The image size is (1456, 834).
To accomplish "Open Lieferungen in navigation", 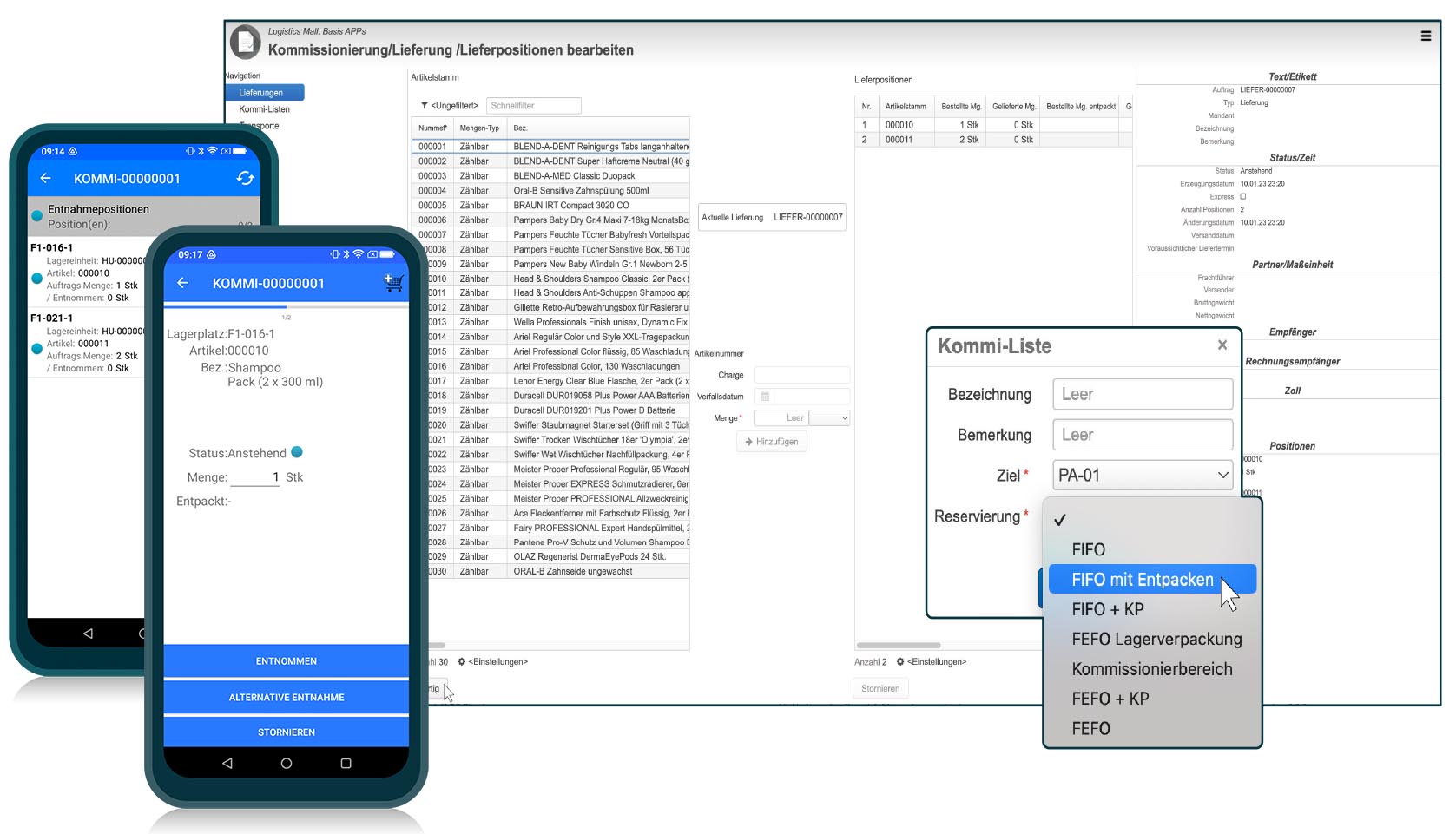I will click(265, 92).
